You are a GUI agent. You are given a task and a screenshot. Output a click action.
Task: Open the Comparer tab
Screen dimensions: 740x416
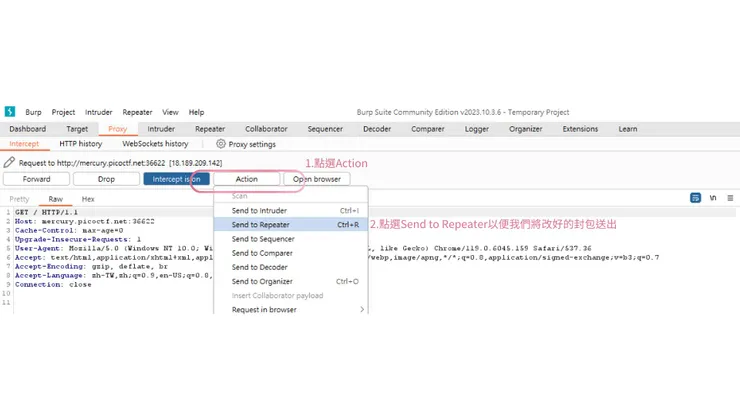pyautogui.click(x=428, y=129)
